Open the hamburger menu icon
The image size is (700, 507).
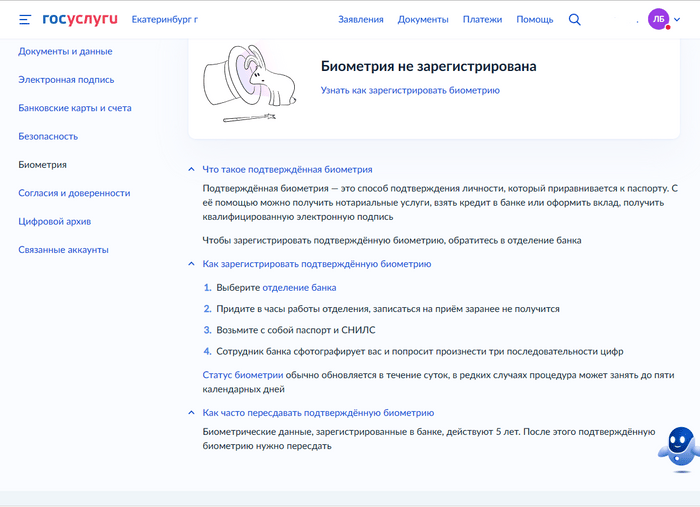click(x=25, y=20)
